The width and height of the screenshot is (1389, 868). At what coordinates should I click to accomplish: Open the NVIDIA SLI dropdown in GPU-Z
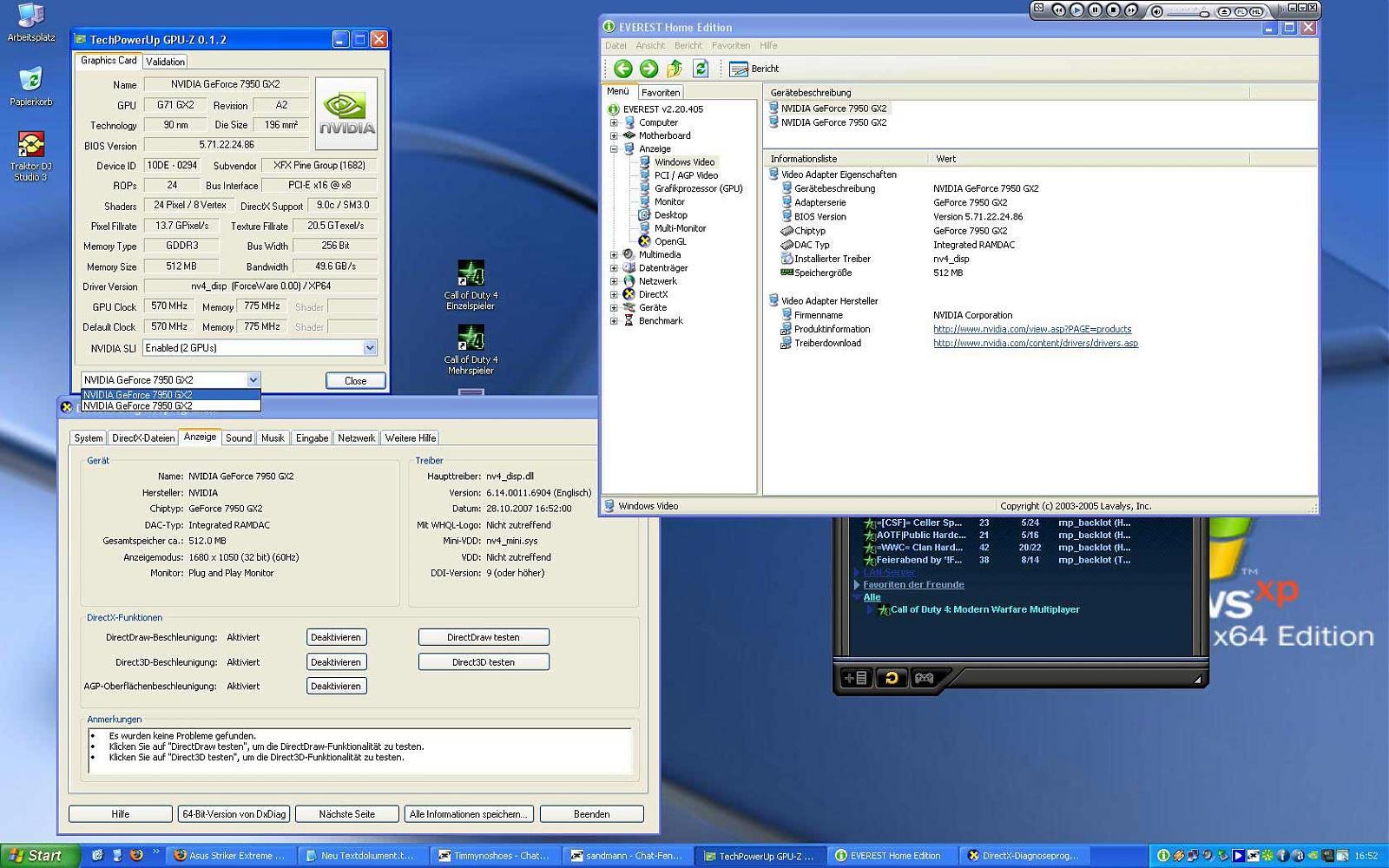tap(370, 348)
